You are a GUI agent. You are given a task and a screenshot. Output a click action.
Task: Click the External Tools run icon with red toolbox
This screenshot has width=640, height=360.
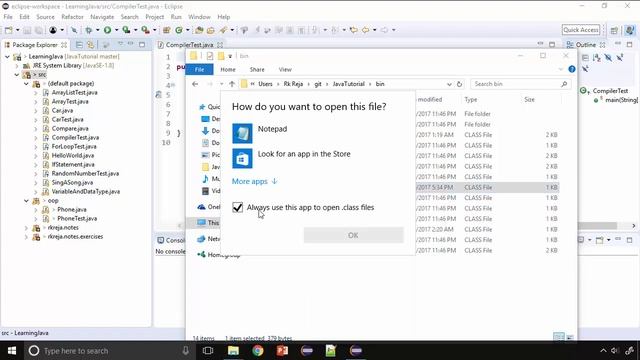point(145,30)
